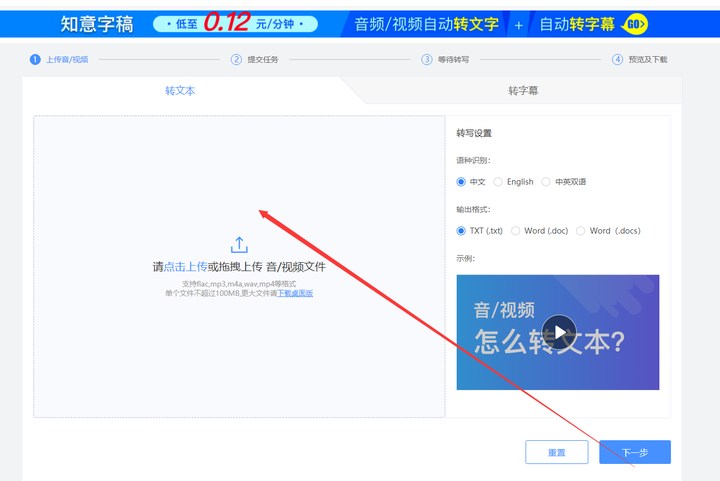Click the 转写设置 heading
This screenshot has height=481, width=720.
point(474,133)
